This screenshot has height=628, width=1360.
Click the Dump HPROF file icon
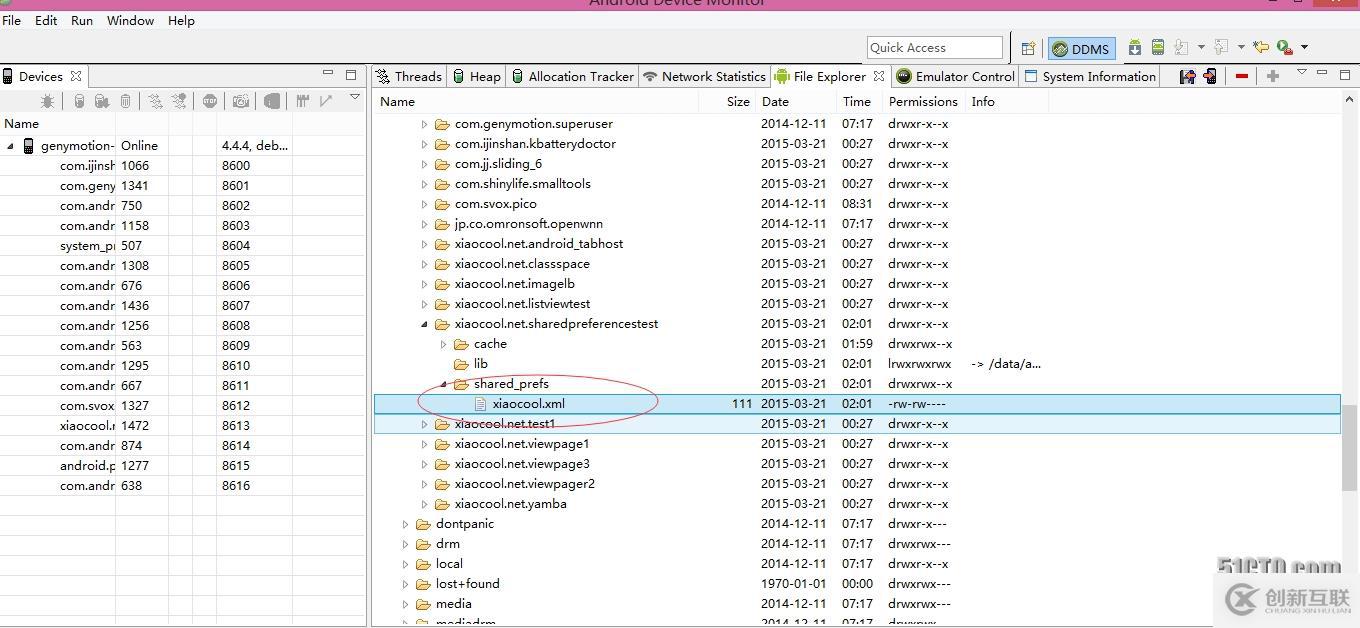(x=101, y=101)
